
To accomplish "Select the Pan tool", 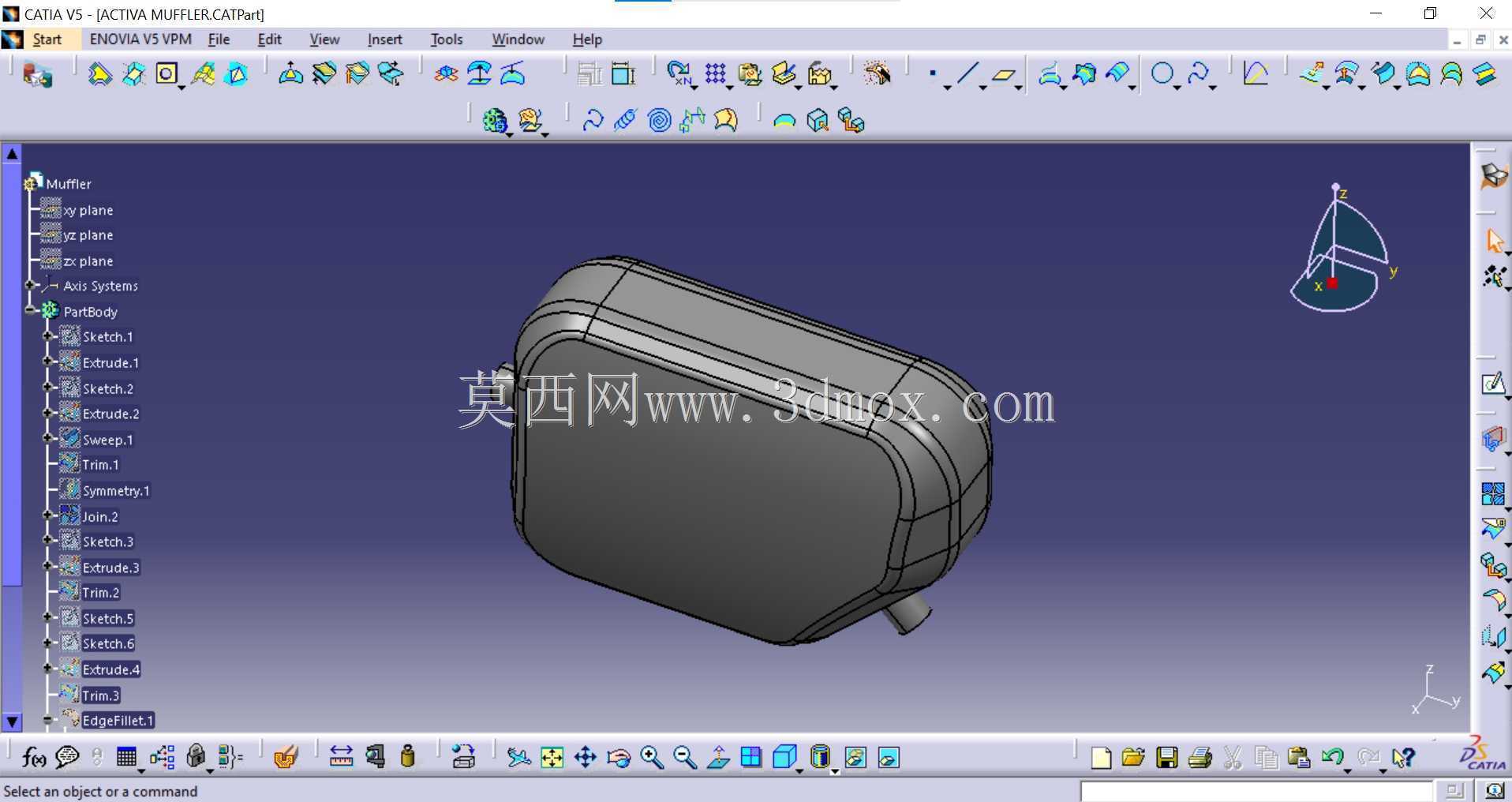I will [x=585, y=758].
